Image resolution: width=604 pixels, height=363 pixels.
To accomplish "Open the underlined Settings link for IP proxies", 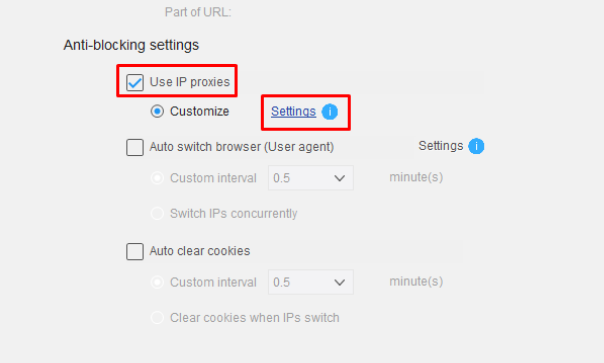I will [x=294, y=112].
